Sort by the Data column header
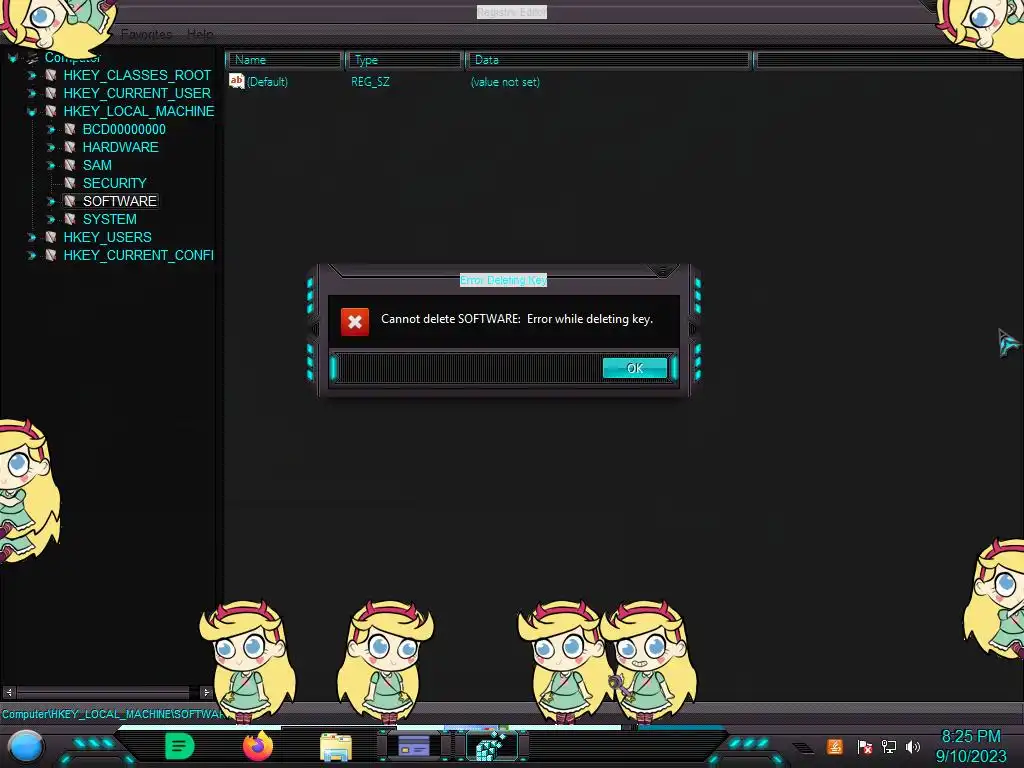1024x768 pixels. coord(608,60)
